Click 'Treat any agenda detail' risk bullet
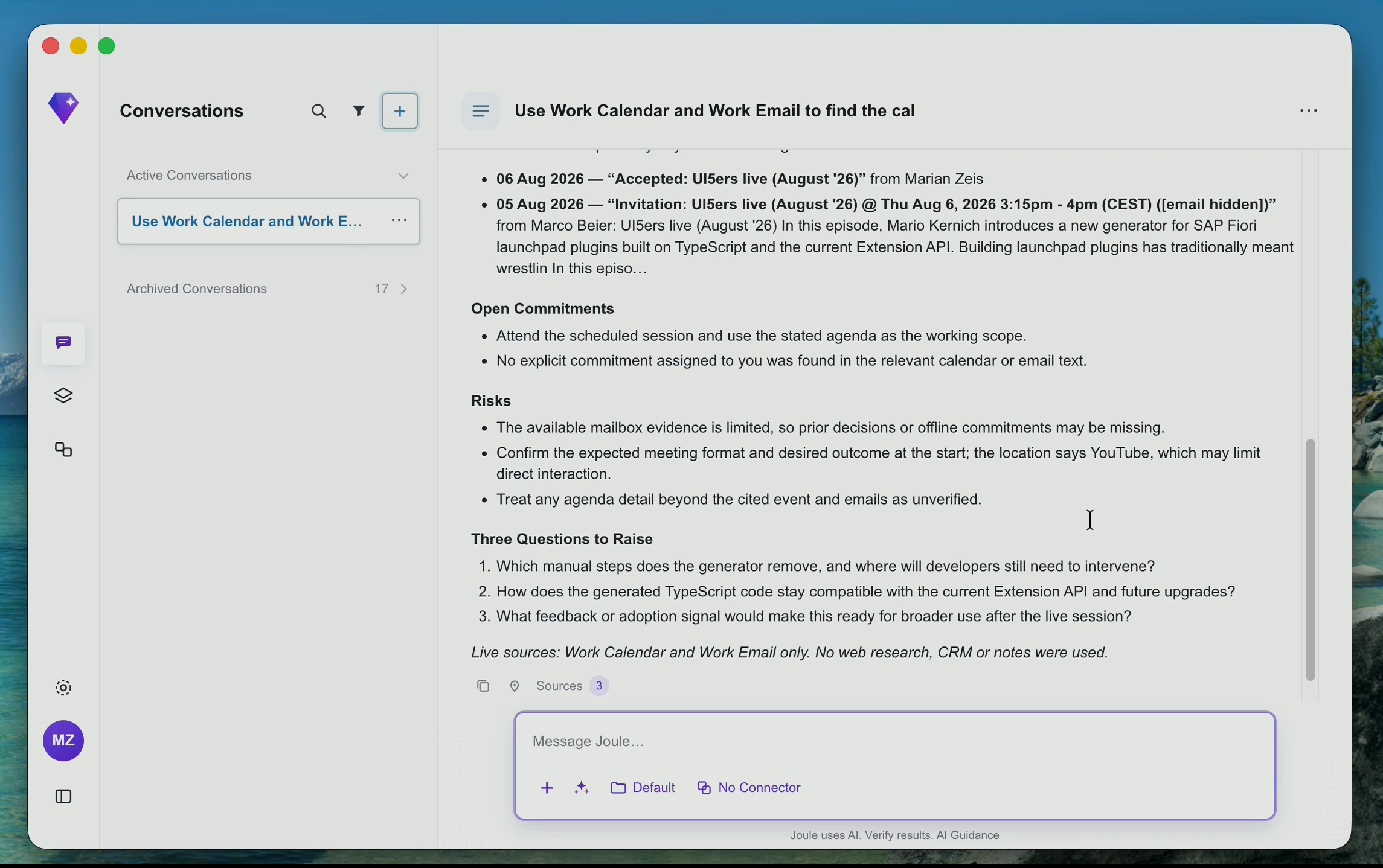The image size is (1383, 868). coord(739,500)
